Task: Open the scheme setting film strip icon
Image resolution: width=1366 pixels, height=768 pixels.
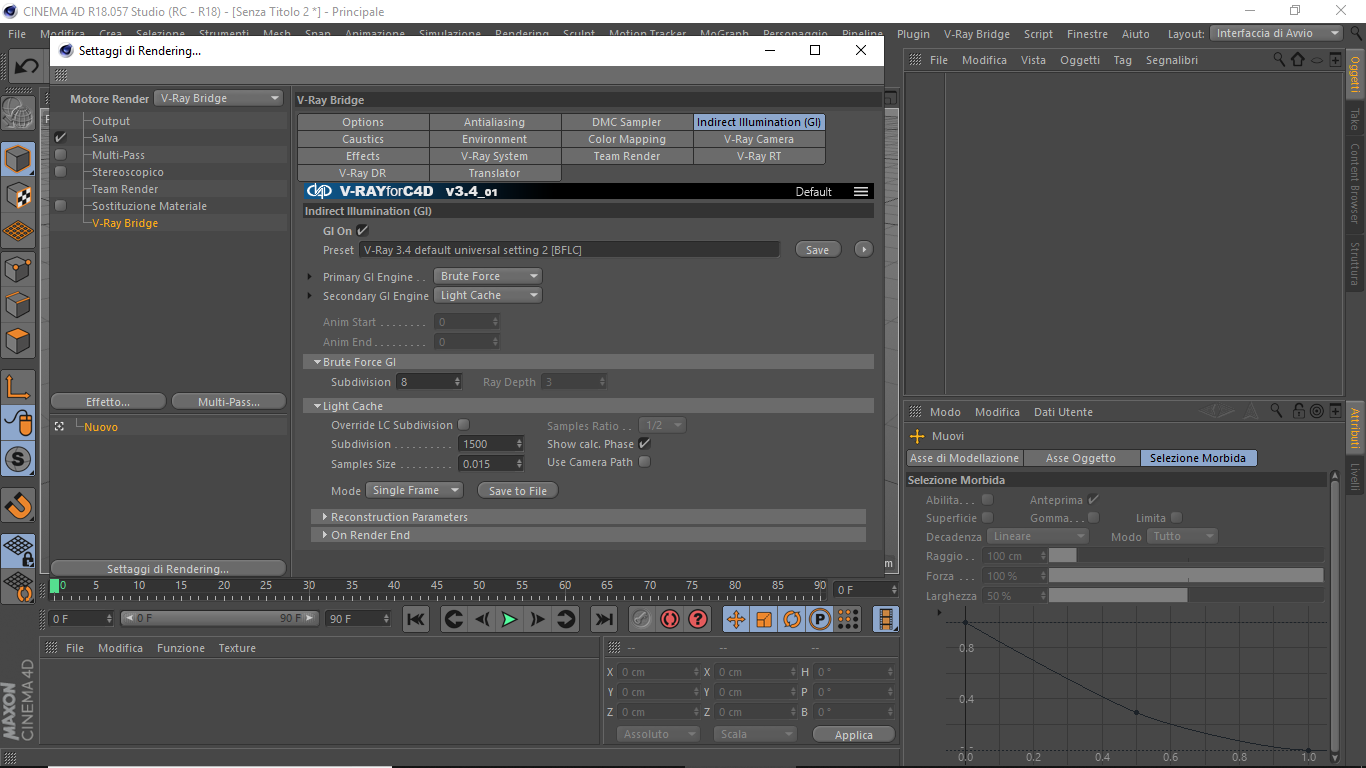Action: coord(885,619)
